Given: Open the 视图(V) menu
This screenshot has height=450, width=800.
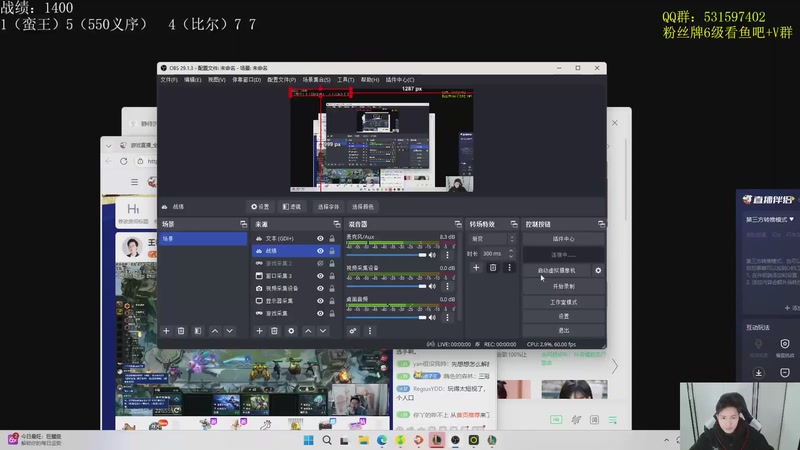Looking at the screenshot, I should 216,80.
